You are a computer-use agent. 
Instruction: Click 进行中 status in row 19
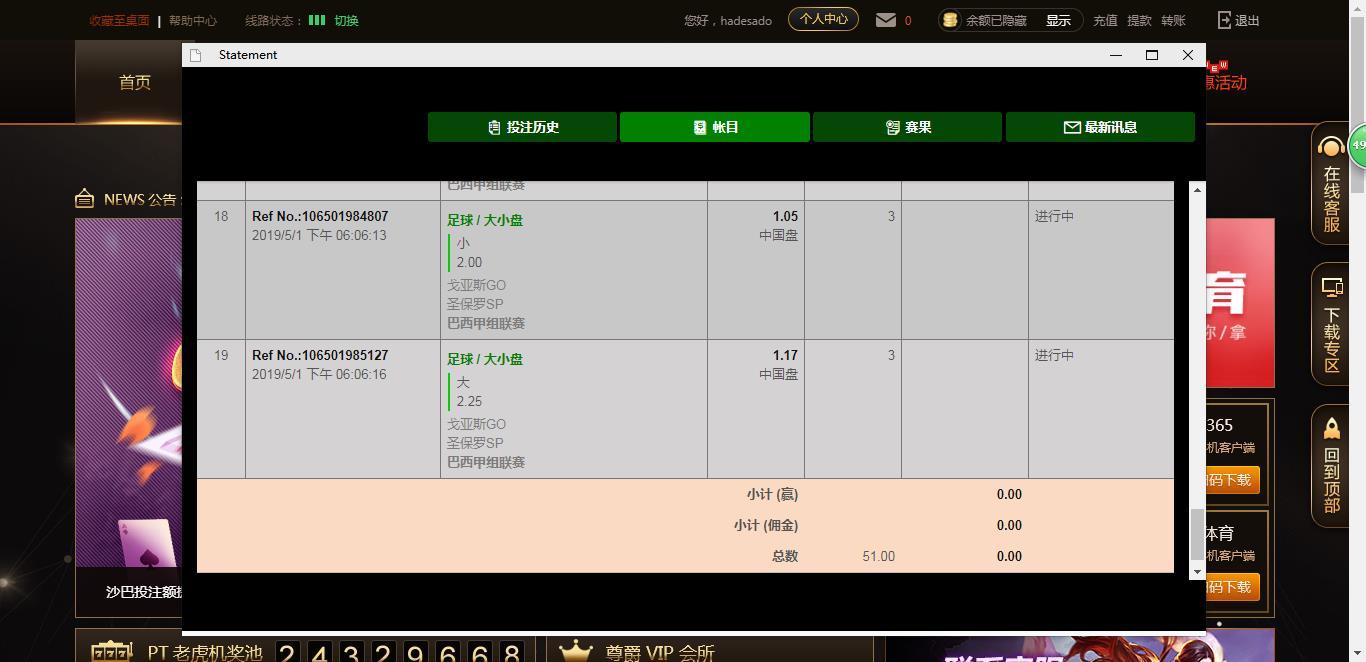pos(1054,355)
